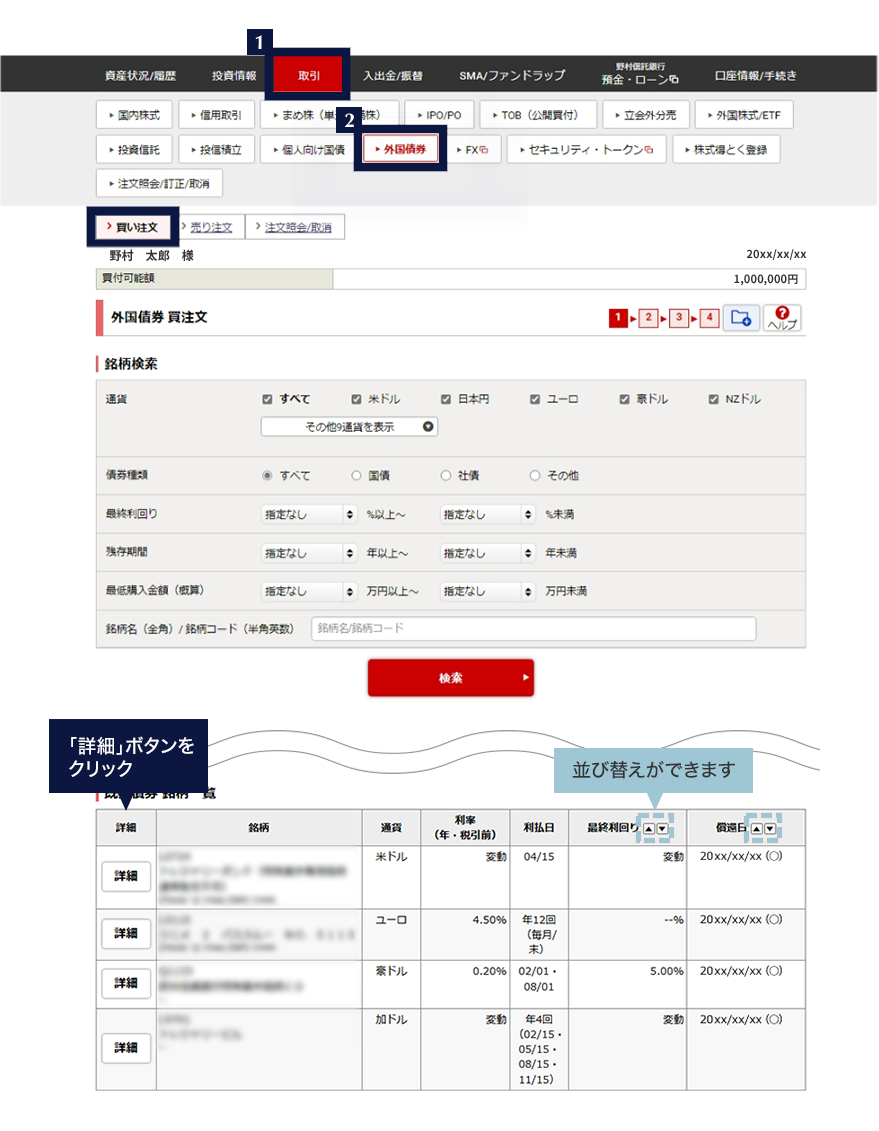Open 取引 menu
Image resolution: width=879 pixels, height=1131 pixels.
[309, 75]
